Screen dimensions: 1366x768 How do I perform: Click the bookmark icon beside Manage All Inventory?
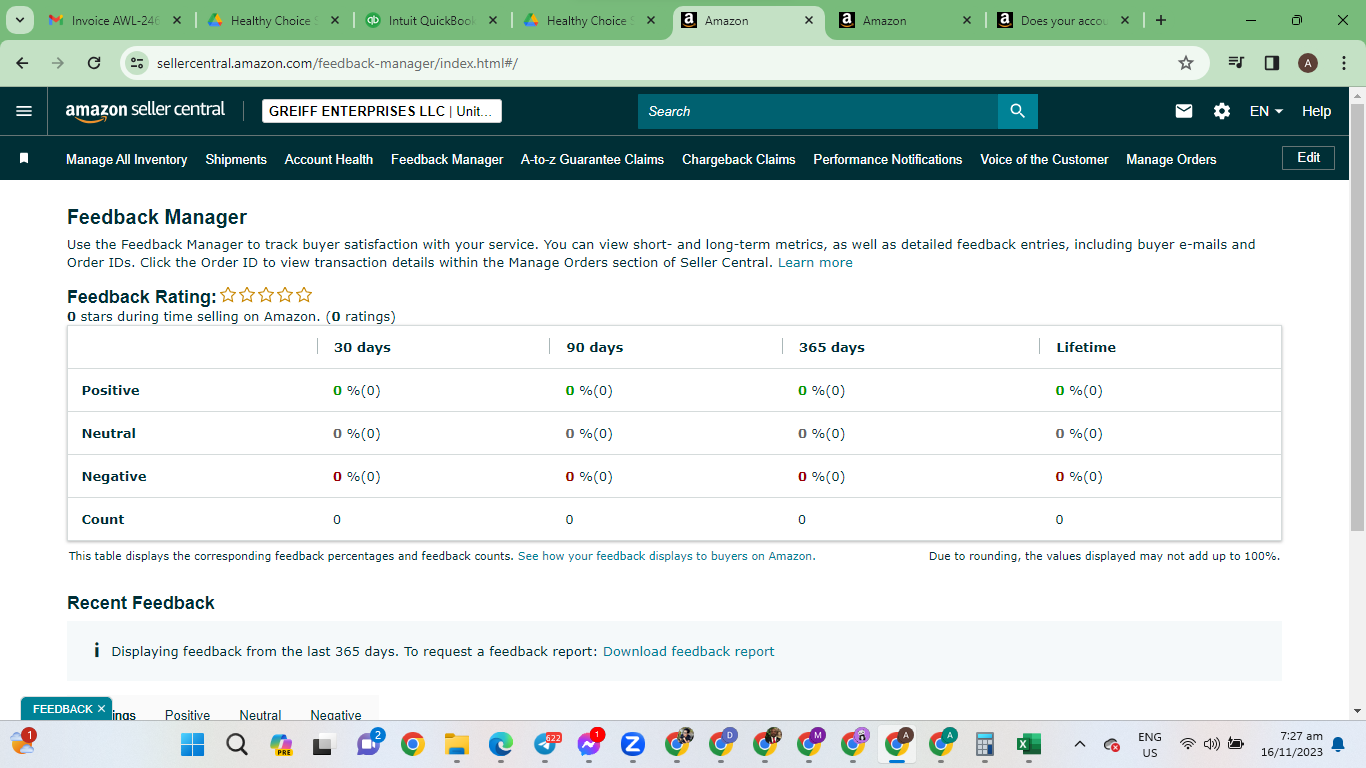point(24,158)
